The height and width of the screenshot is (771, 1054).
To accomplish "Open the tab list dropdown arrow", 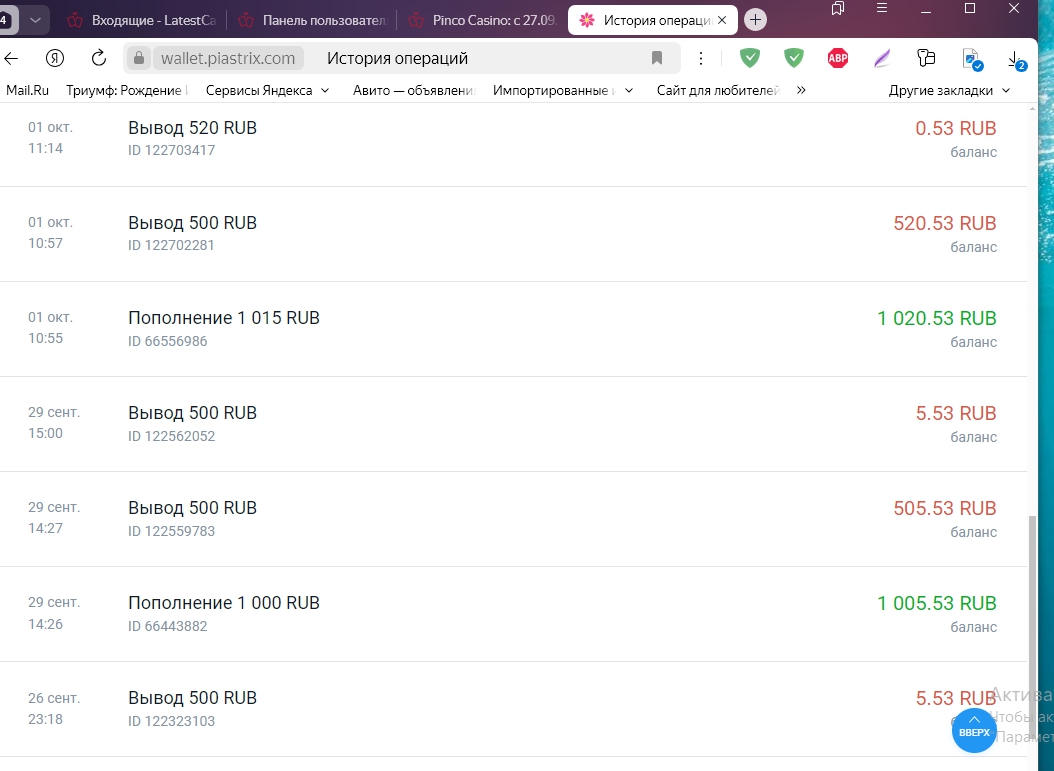I will [36, 20].
